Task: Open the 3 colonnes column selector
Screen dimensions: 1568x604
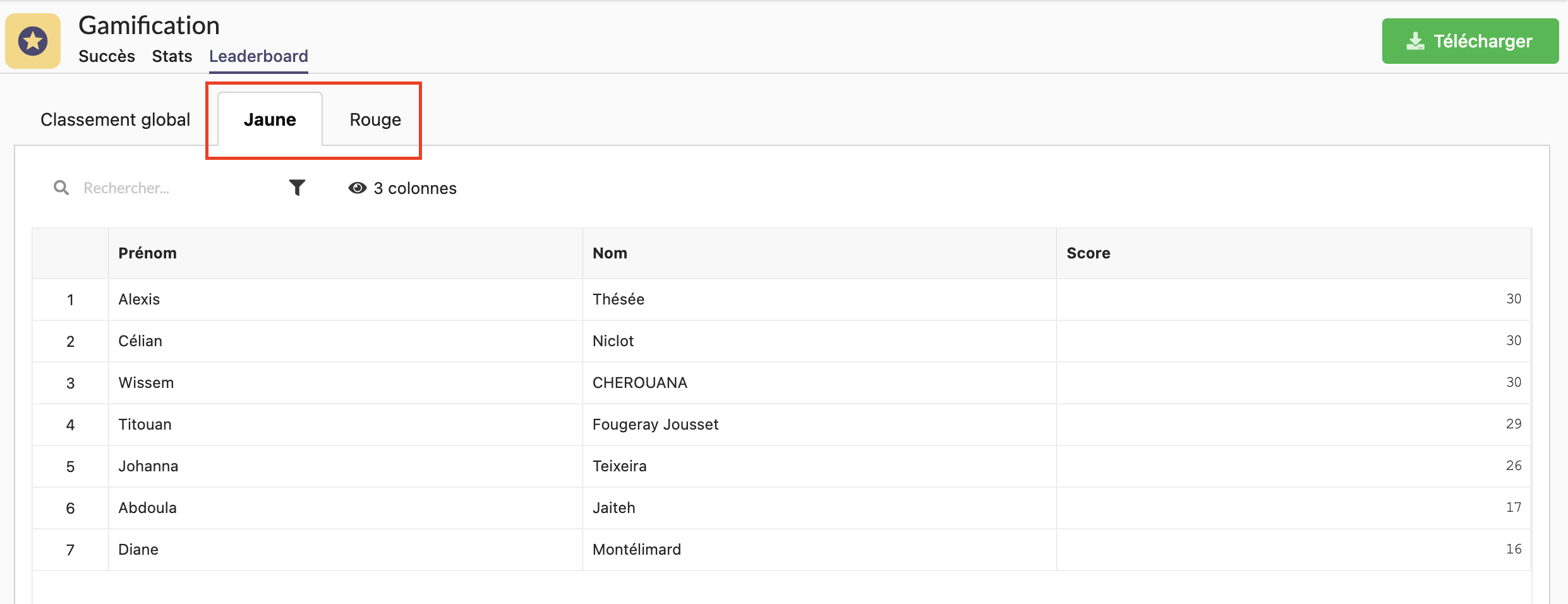Action: 402,188
